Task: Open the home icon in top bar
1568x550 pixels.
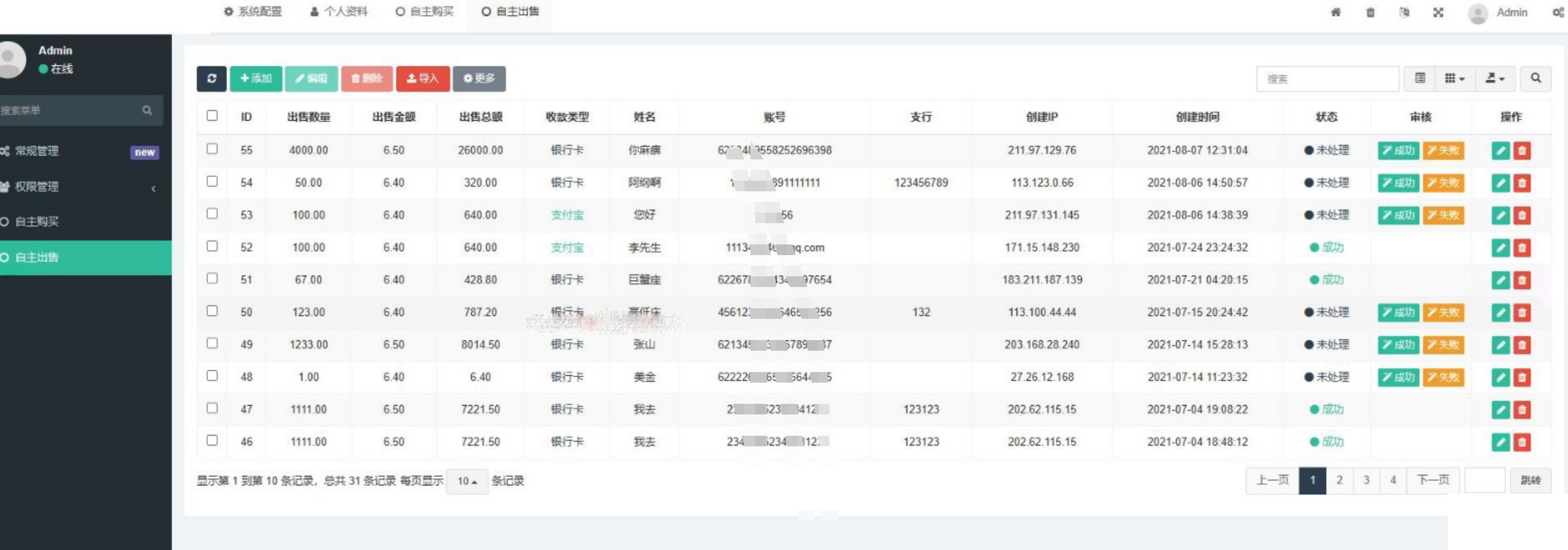Action: (1335, 13)
